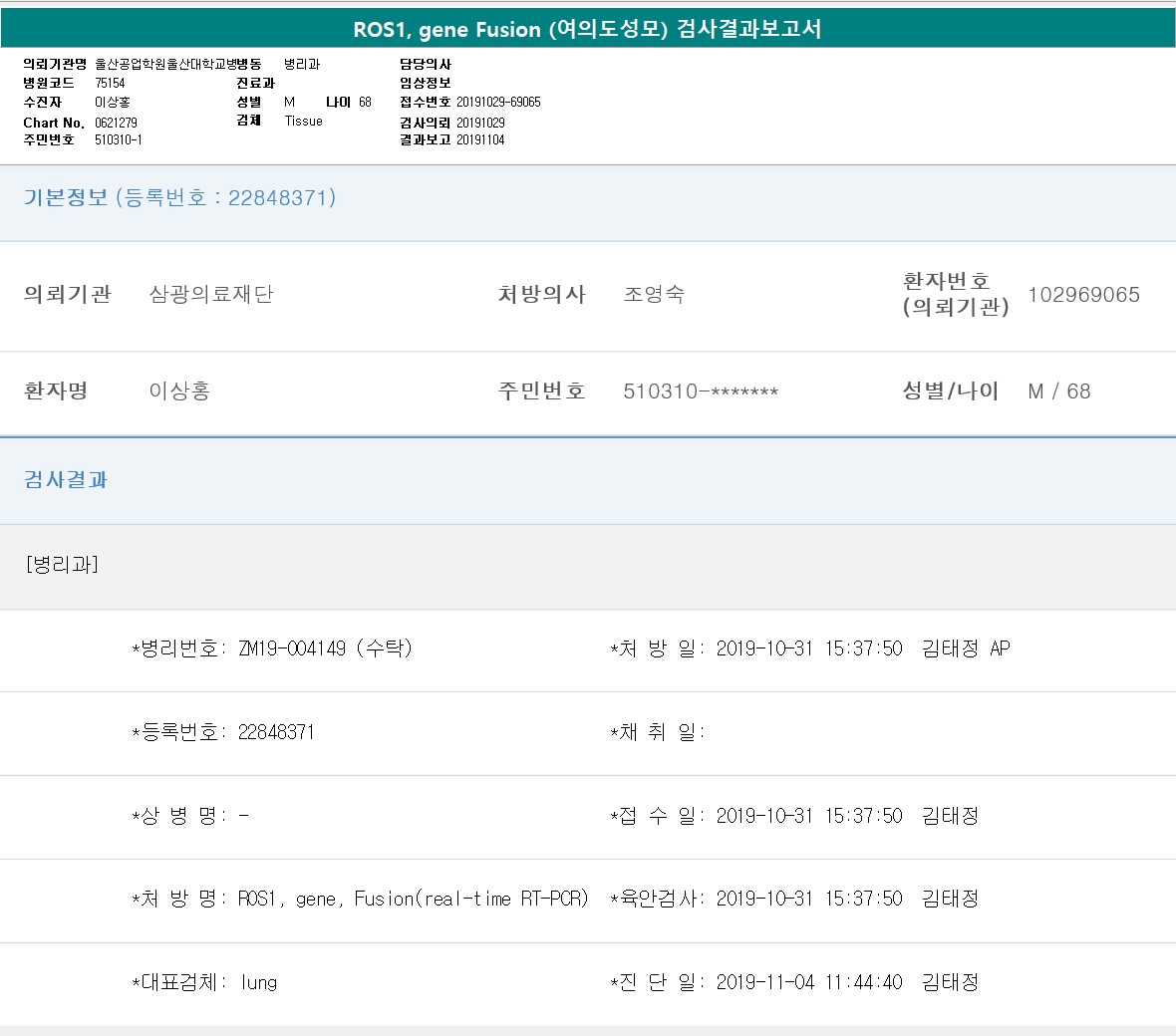Select the 처방일 row ending 'AP'
Viewport: 1176px width, 1036px height.
tap(810, 648)
